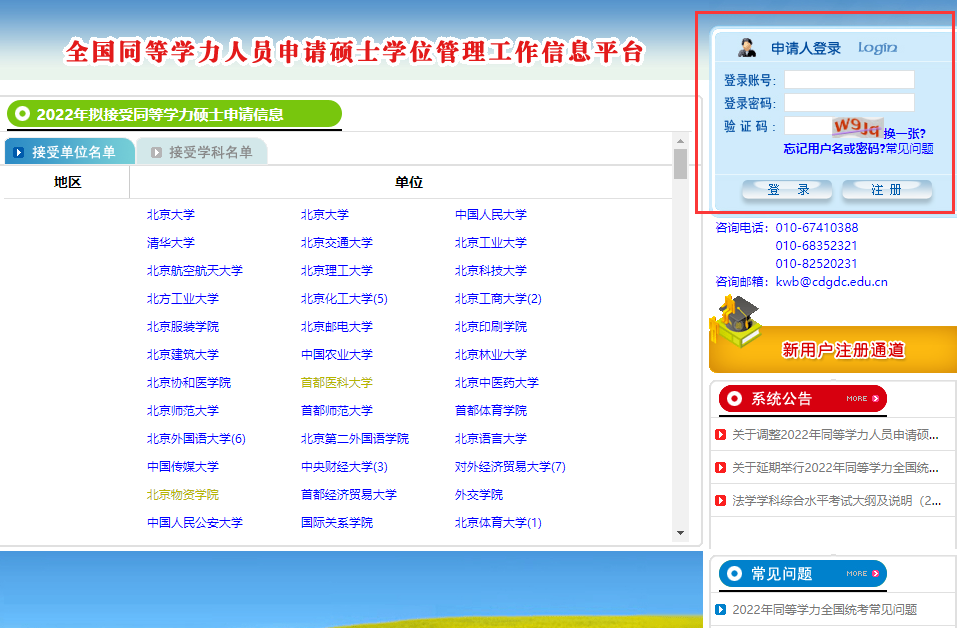Click the circle icon in 系统公告 header
Viewport: 957px width, 628px height.
pyautogui.click(x=734, y=399)
